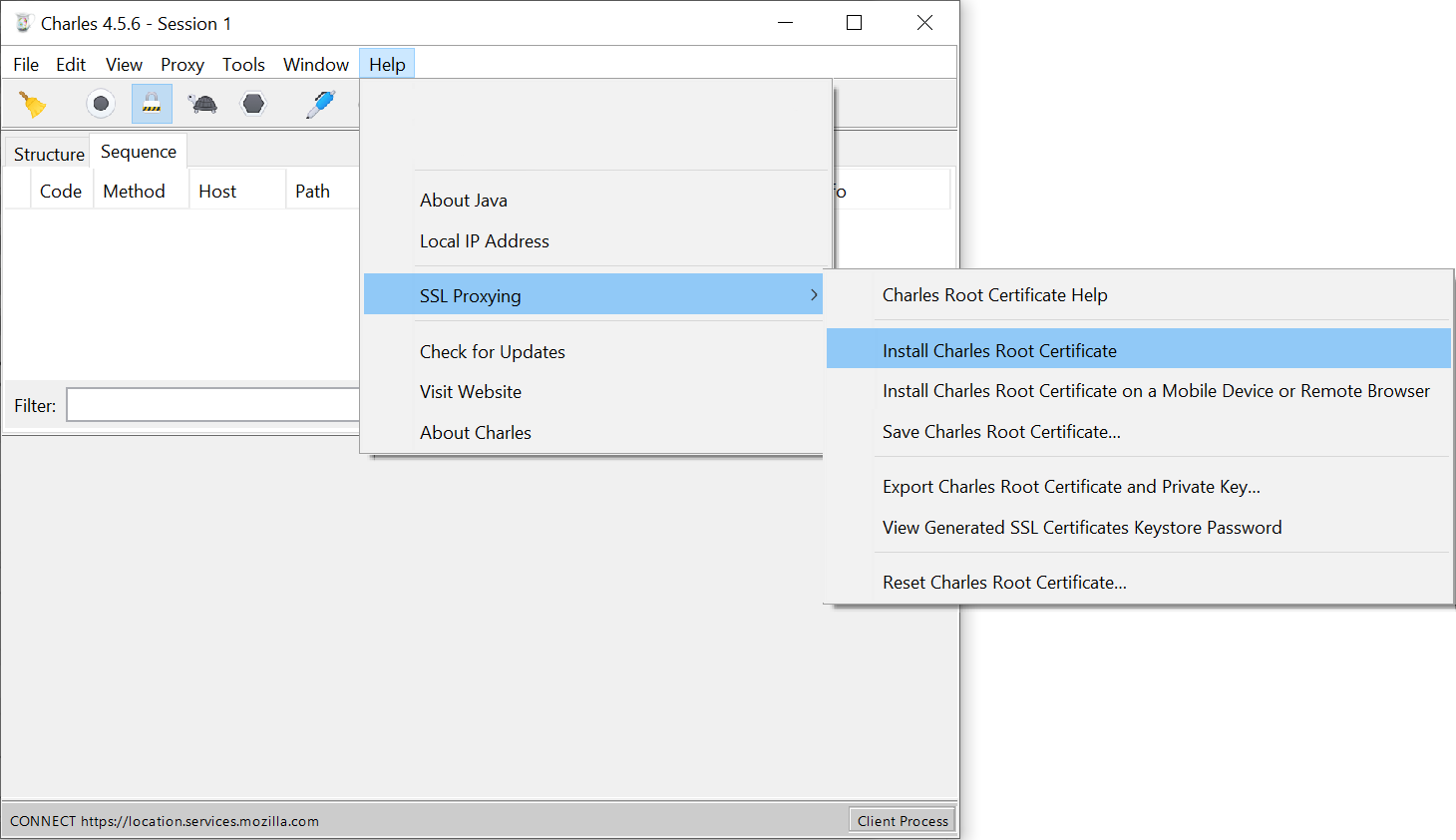Expand the SSL Proxying submenu chevron
The width and height of the screenshot is (1456, 840).
pos(814,294)
